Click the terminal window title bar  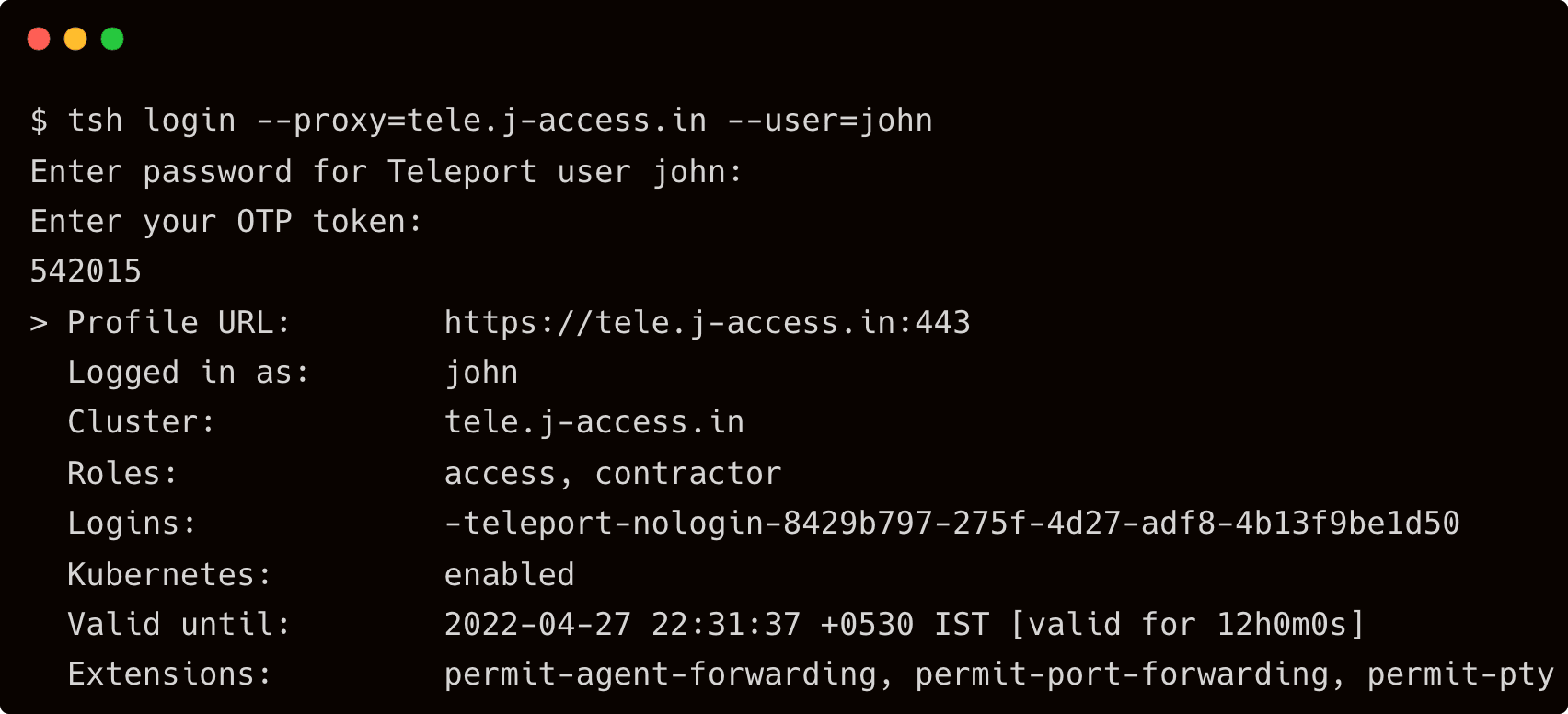point(782,39)
